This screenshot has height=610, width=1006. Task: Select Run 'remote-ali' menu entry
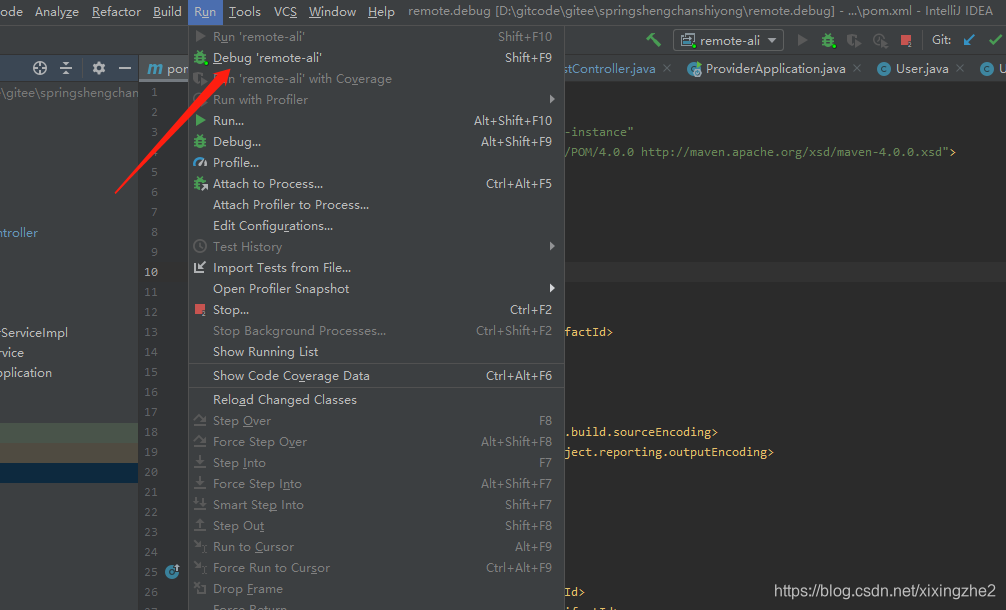[x=377, y=37]
